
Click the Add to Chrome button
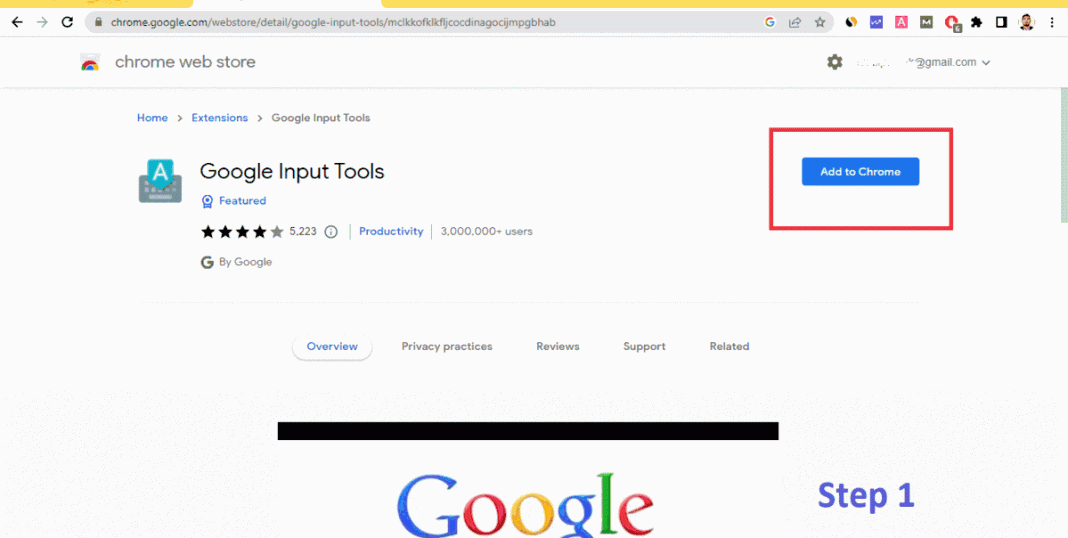click(860, 172)
